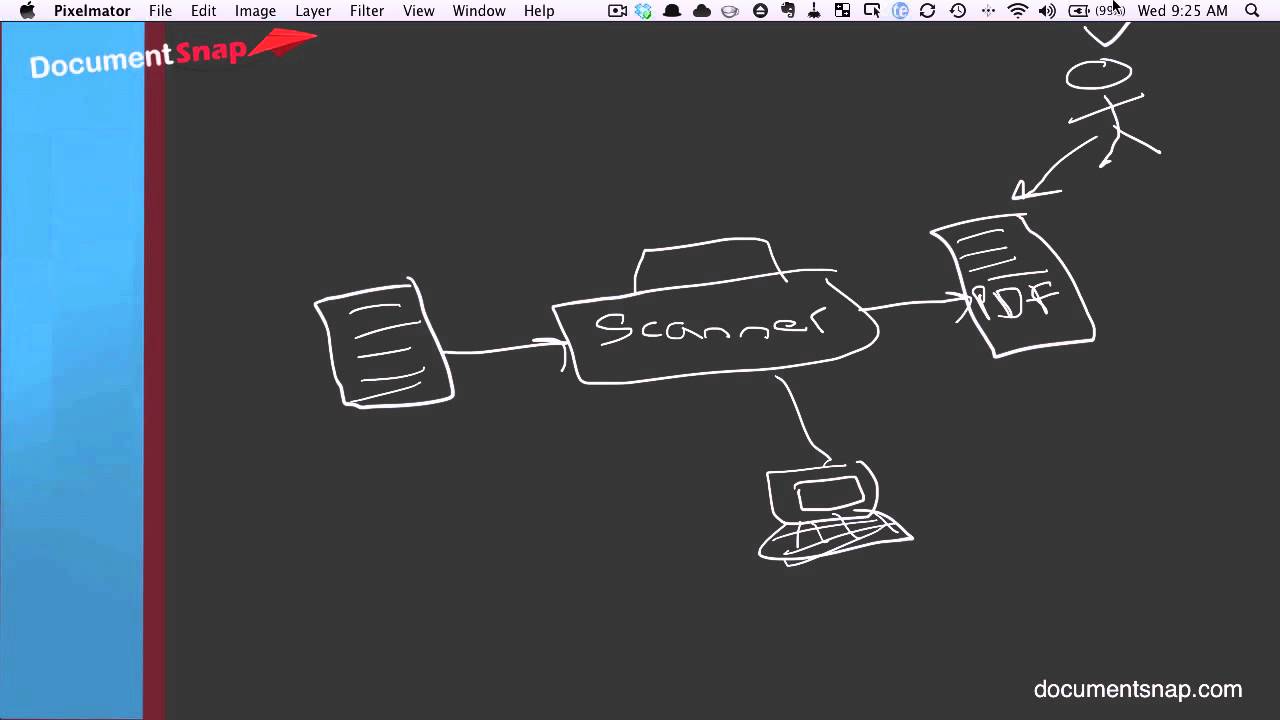The width and height of the screenshot is (1280, 720).
Task: Click the Wed 9:25 AM clock
Action: [x=1183, y=11]
